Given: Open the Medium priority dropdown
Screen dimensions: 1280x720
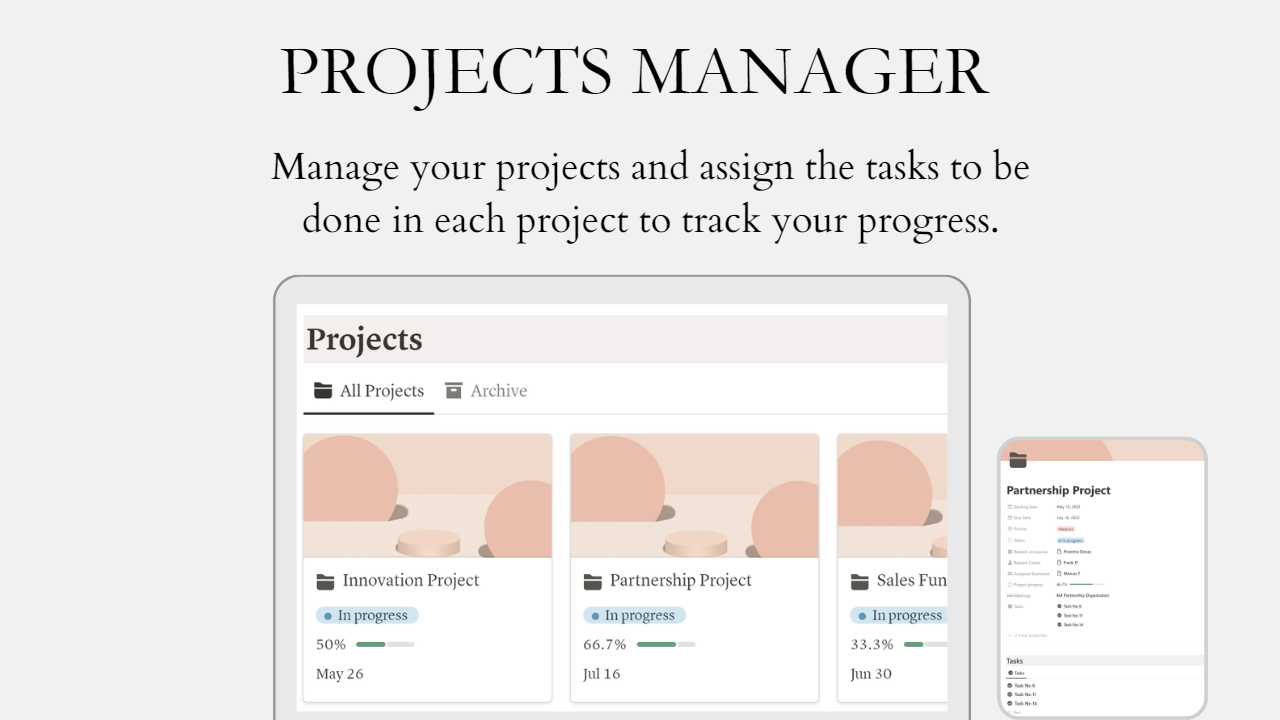Looking at the screenshot, I should coord(1065,529).
